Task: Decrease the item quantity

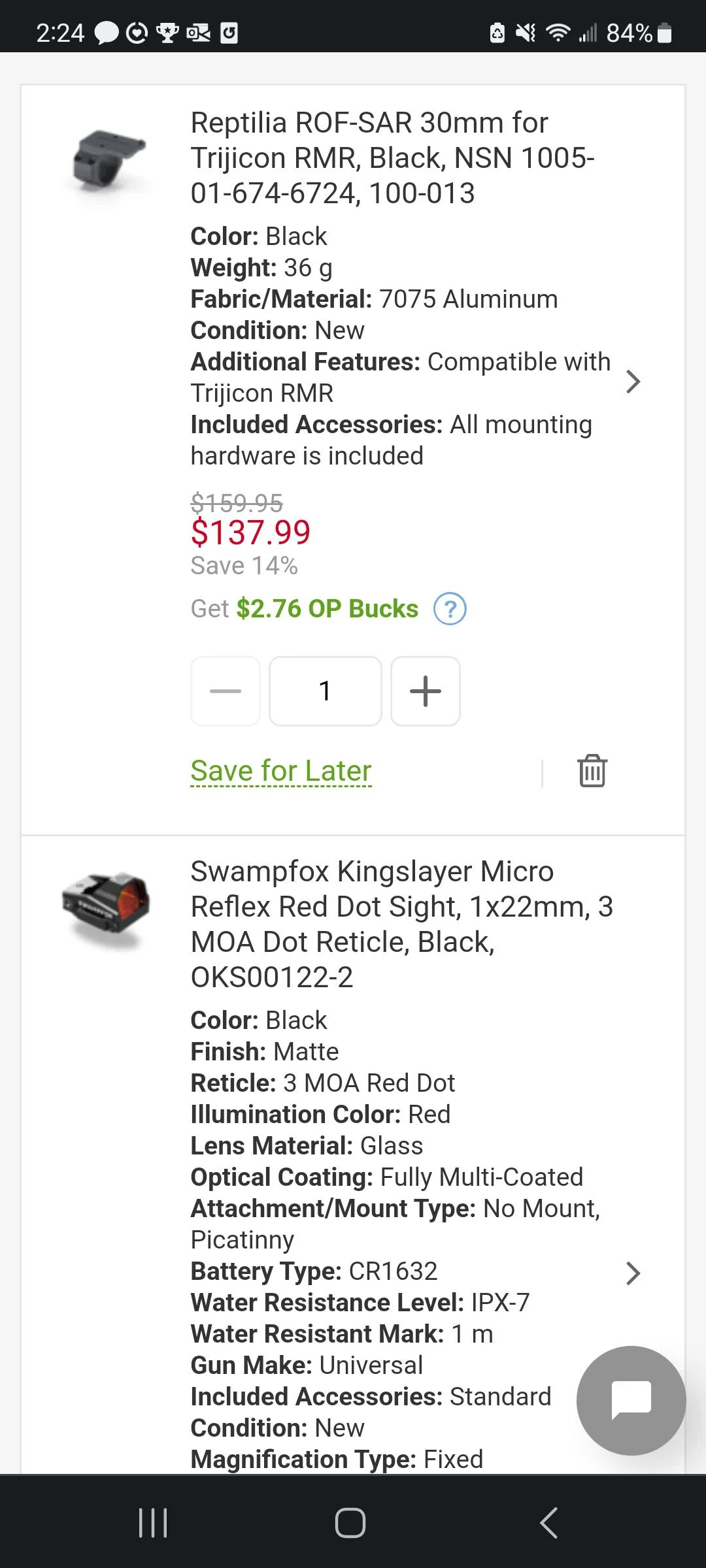Action: click(x=225, y=691)
